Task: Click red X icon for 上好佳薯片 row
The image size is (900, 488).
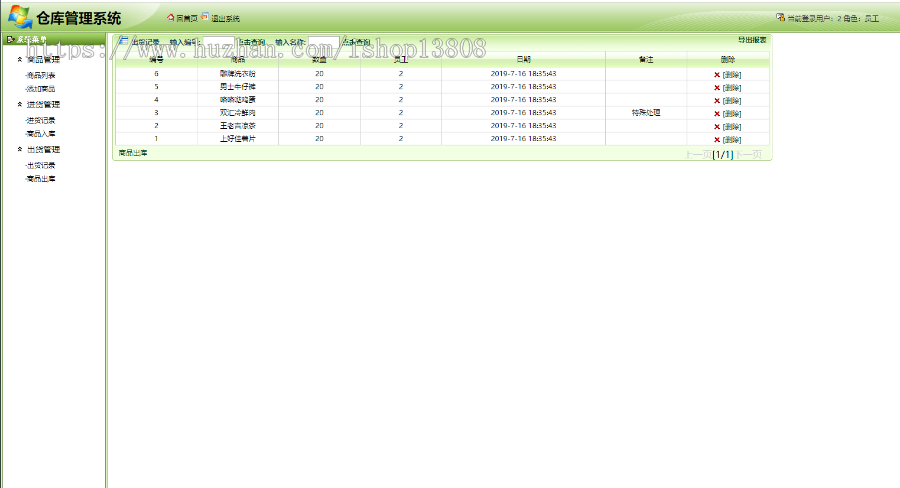Action: tap(717, 140)
